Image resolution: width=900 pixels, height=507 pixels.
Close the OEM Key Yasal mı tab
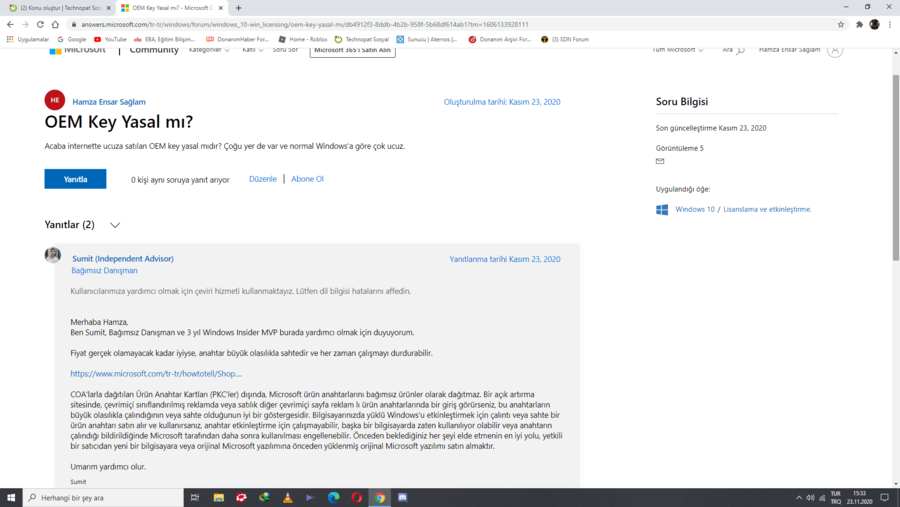coord(221,8)
